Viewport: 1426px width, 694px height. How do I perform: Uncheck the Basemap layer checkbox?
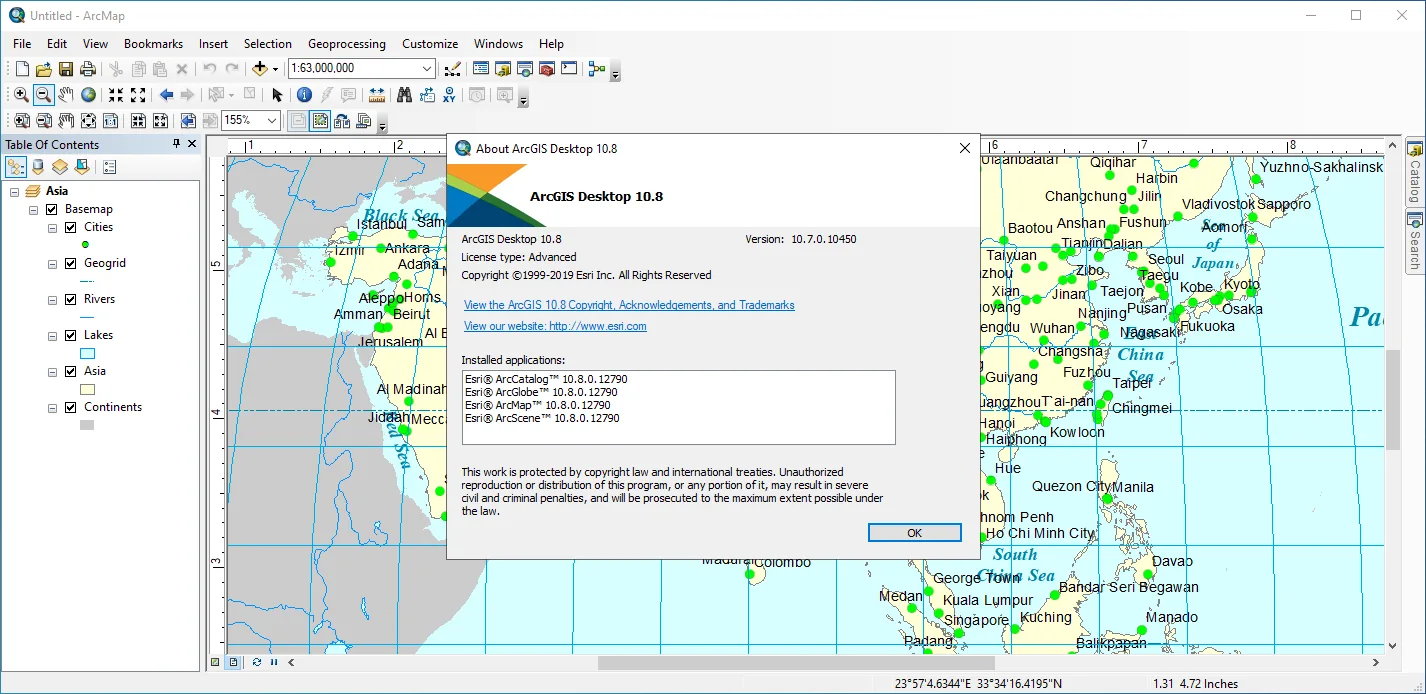(x=52, y=210)
